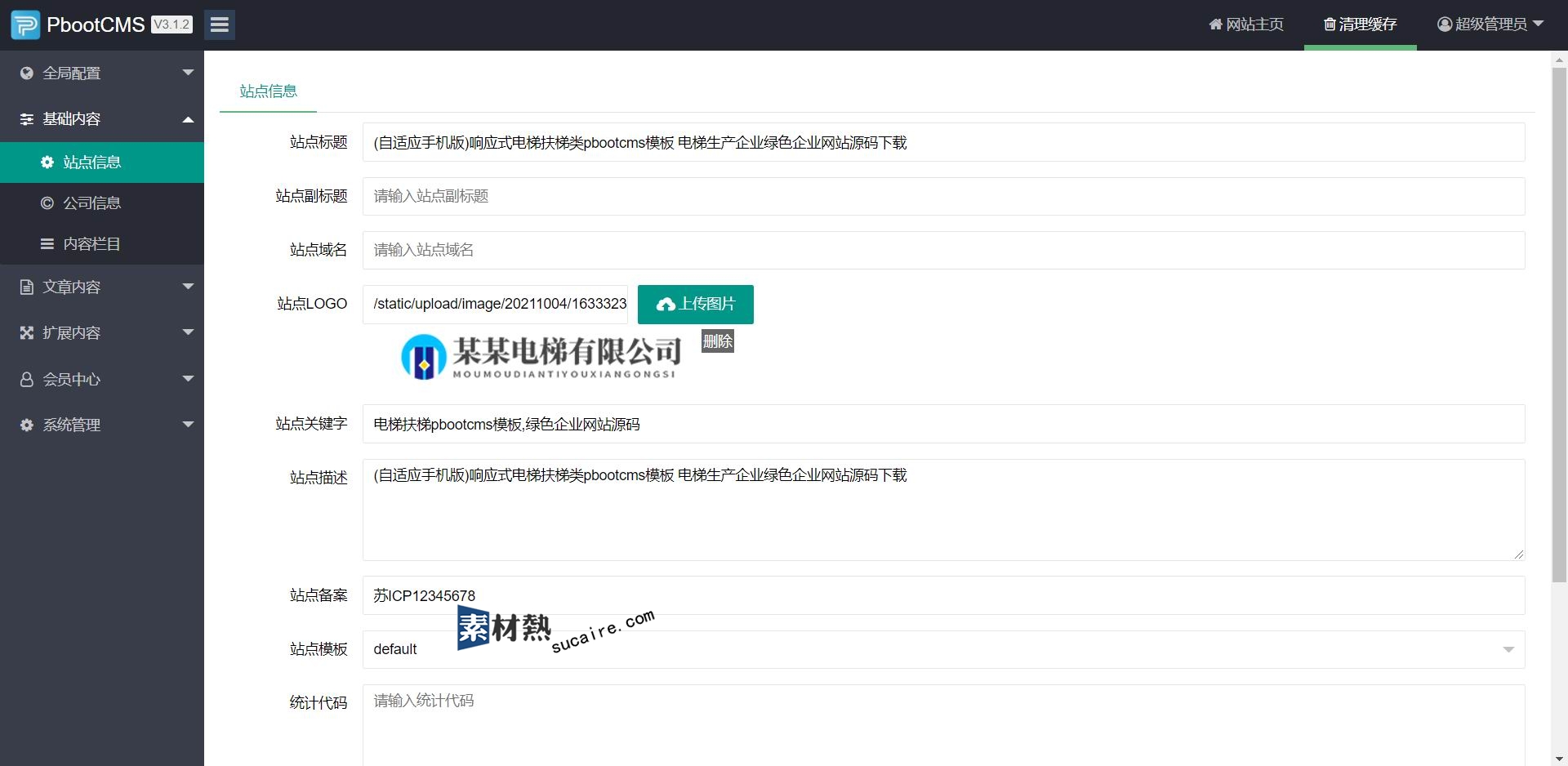Click the 内容栏目 list icon

[47, 244]
